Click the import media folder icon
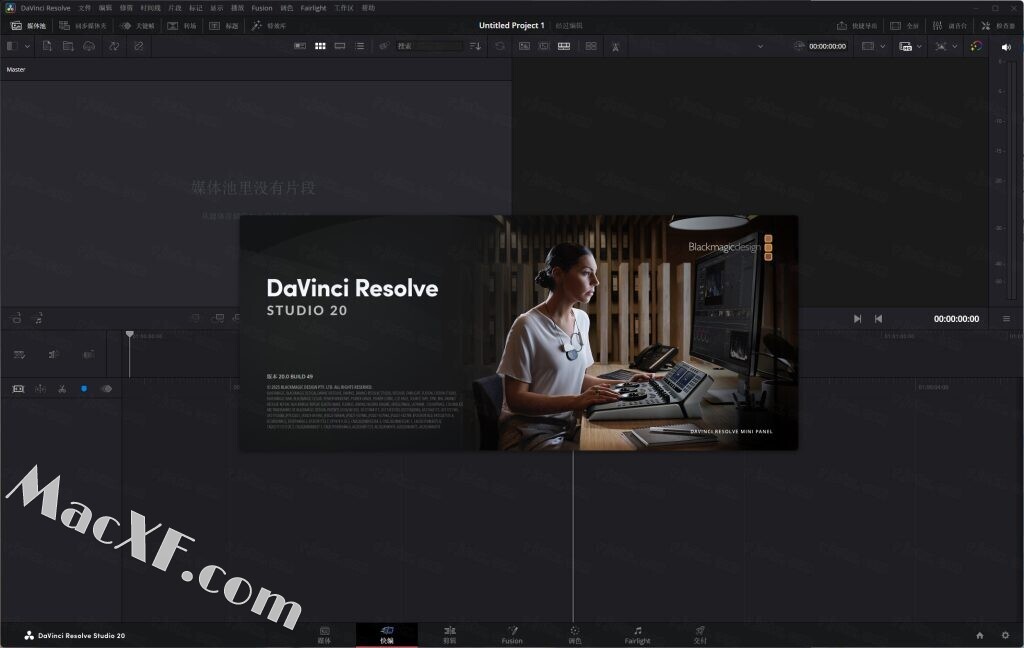1024x648 pixels. pyautogui.click(x=68, y=46)
